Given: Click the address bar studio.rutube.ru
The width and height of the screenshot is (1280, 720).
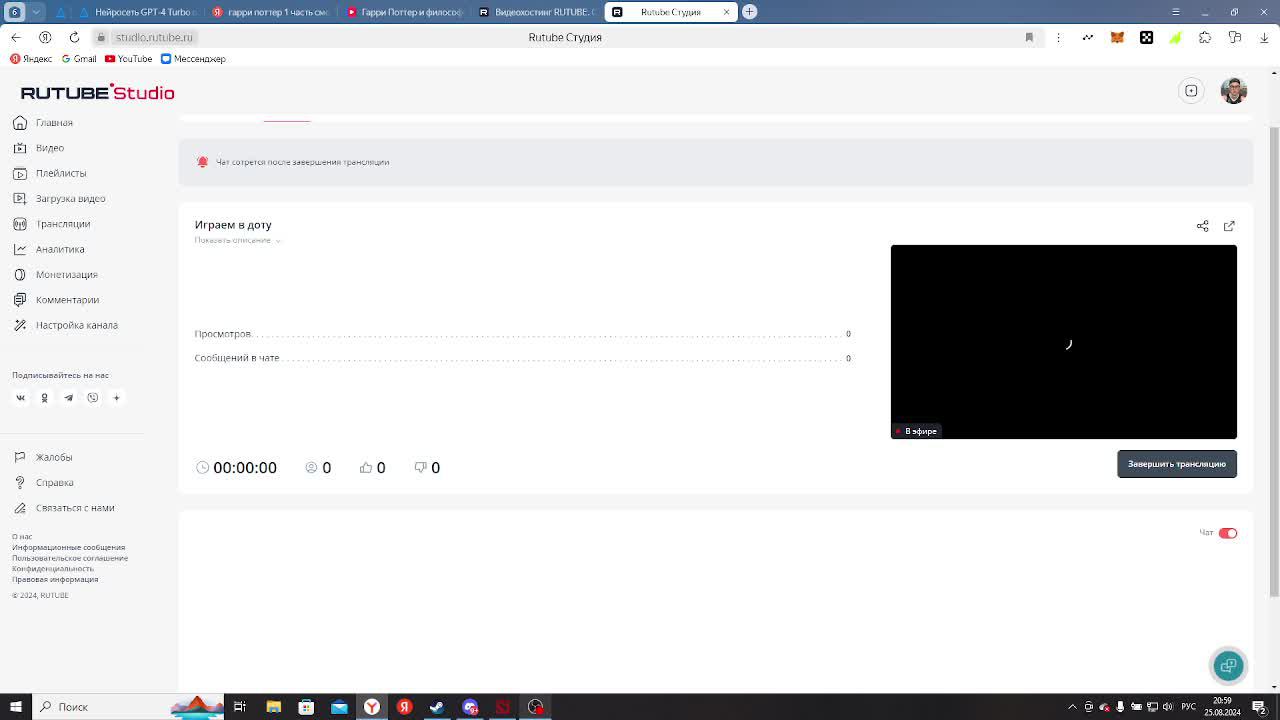Looking at the screenshot, I should click(x=154, y=37).
